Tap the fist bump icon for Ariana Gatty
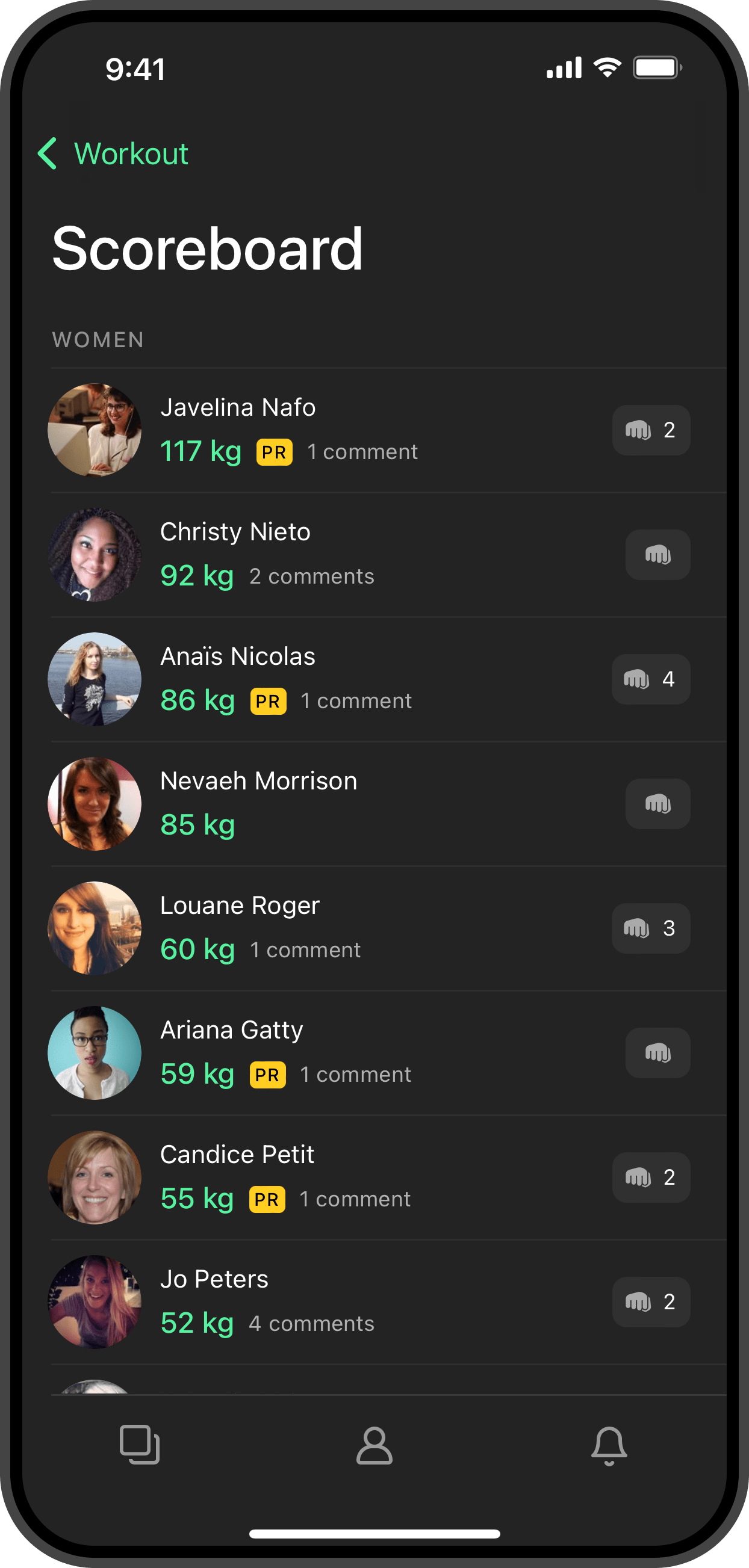The height and width of the screenshot is (1568, 749). pos(657,1053)
